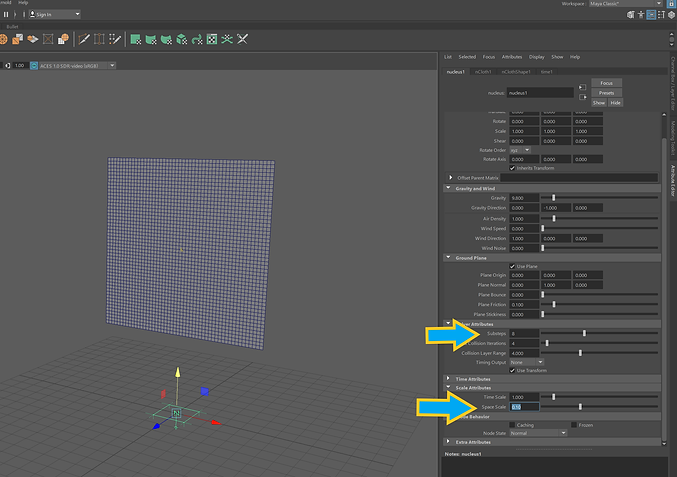This screenshot has height=477, width=677.
Task: Open the List menu in Attribute Editor
Action: (448, 57)
